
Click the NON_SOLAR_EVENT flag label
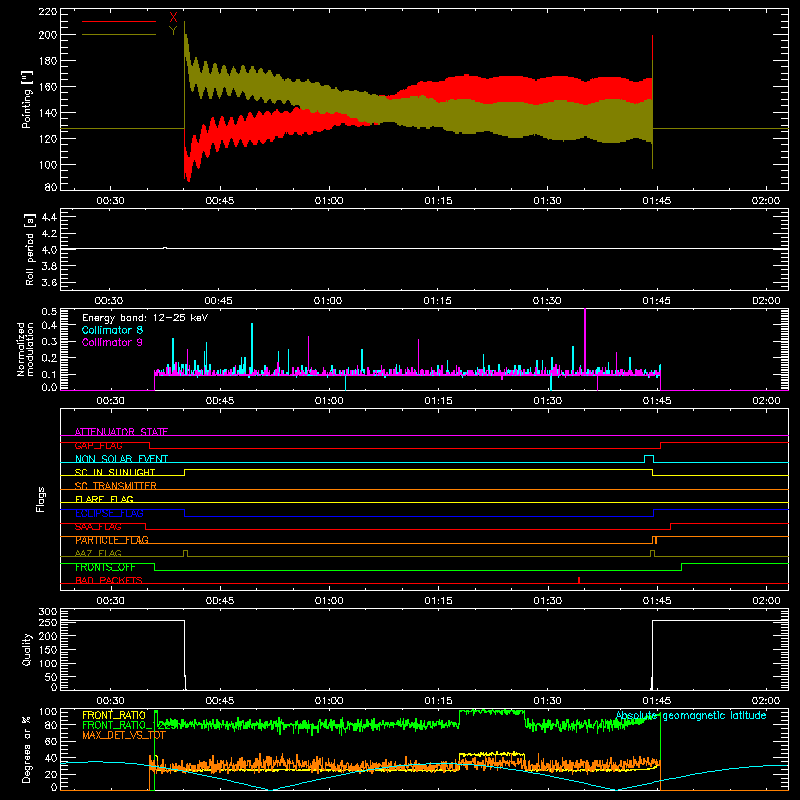tap(121, 459)
